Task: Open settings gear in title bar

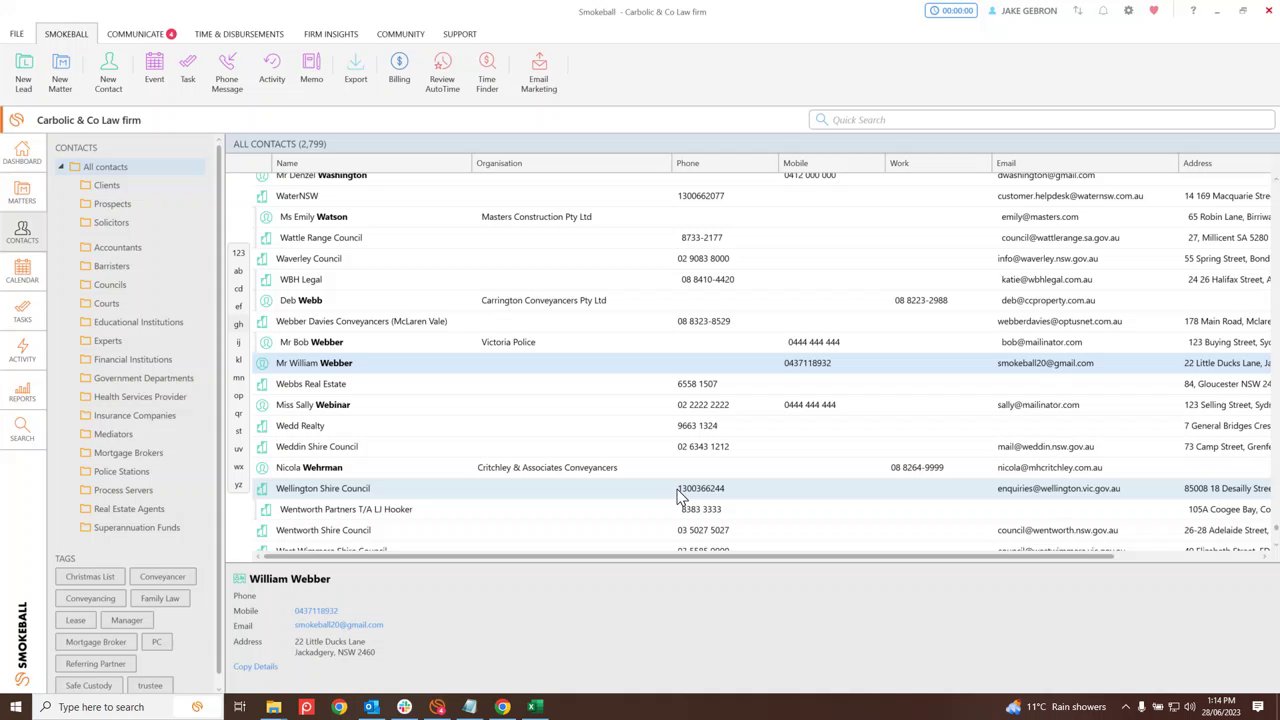Action: (x=1128, y=11)
